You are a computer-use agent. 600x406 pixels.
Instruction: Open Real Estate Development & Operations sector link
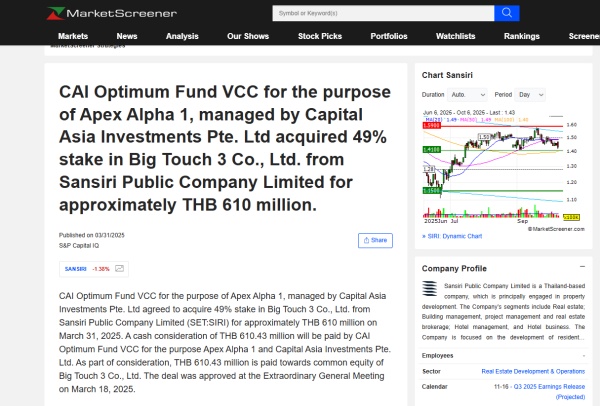tap(532, 370)
